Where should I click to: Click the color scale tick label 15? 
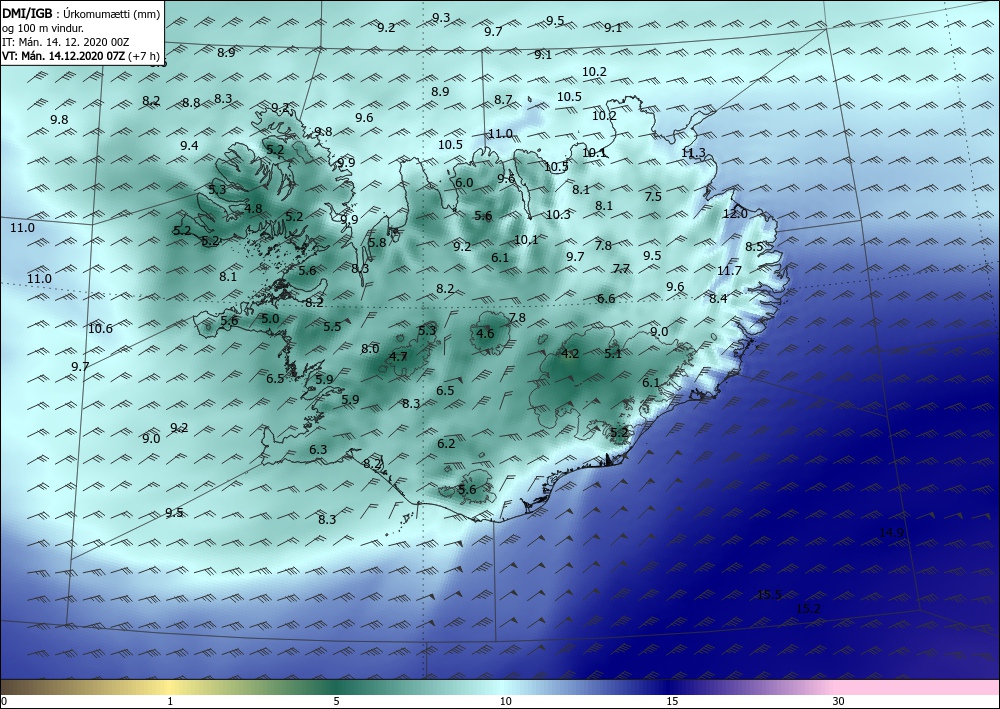coord(672,701)
